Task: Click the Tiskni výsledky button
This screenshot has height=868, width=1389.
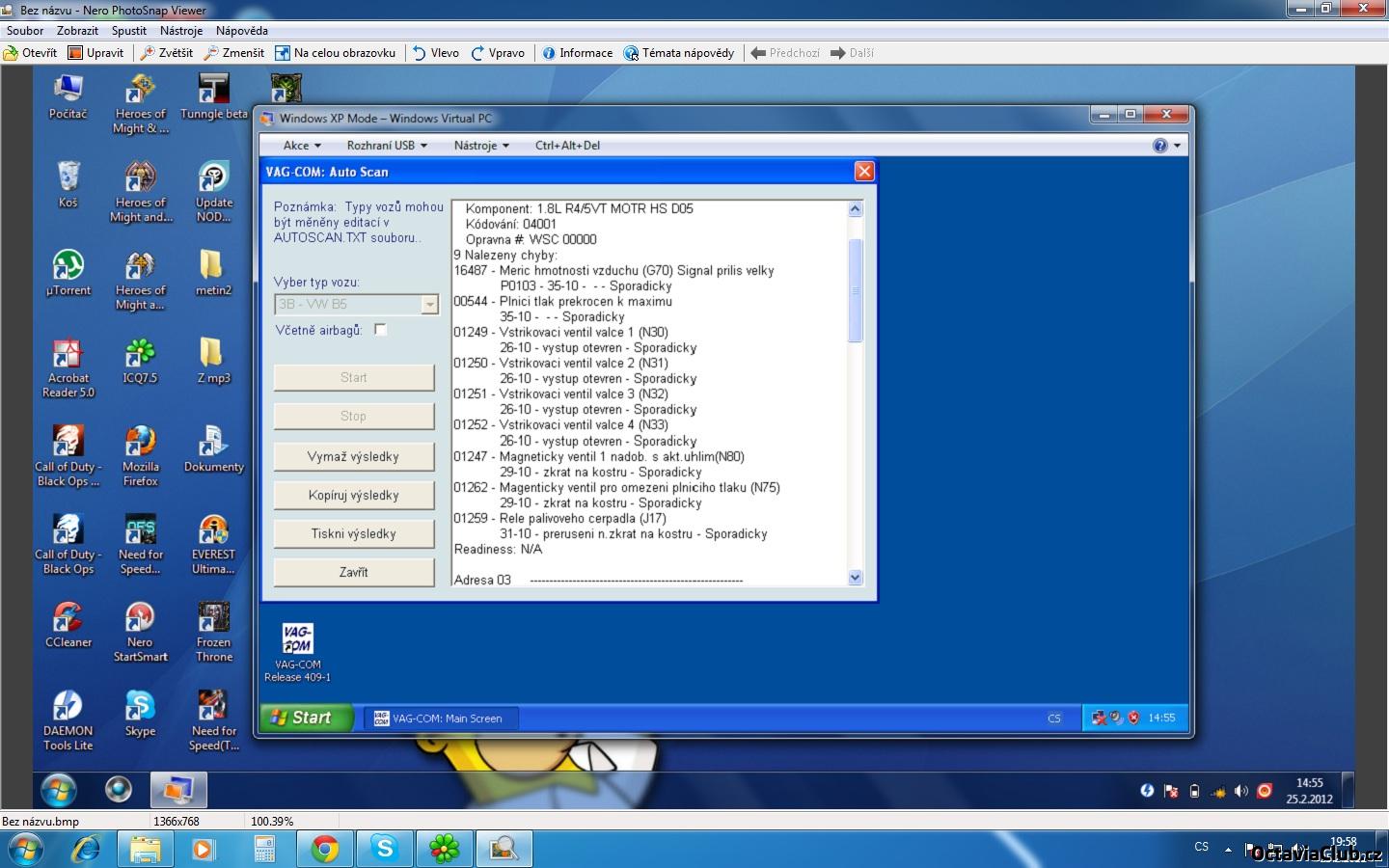Action: pos(353,534)
